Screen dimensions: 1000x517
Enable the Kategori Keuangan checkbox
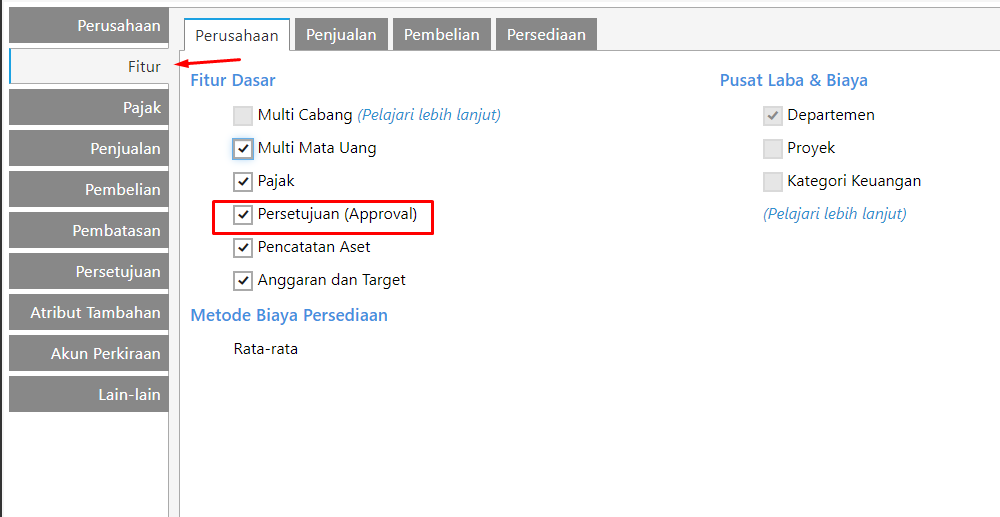tap(772, 182)
